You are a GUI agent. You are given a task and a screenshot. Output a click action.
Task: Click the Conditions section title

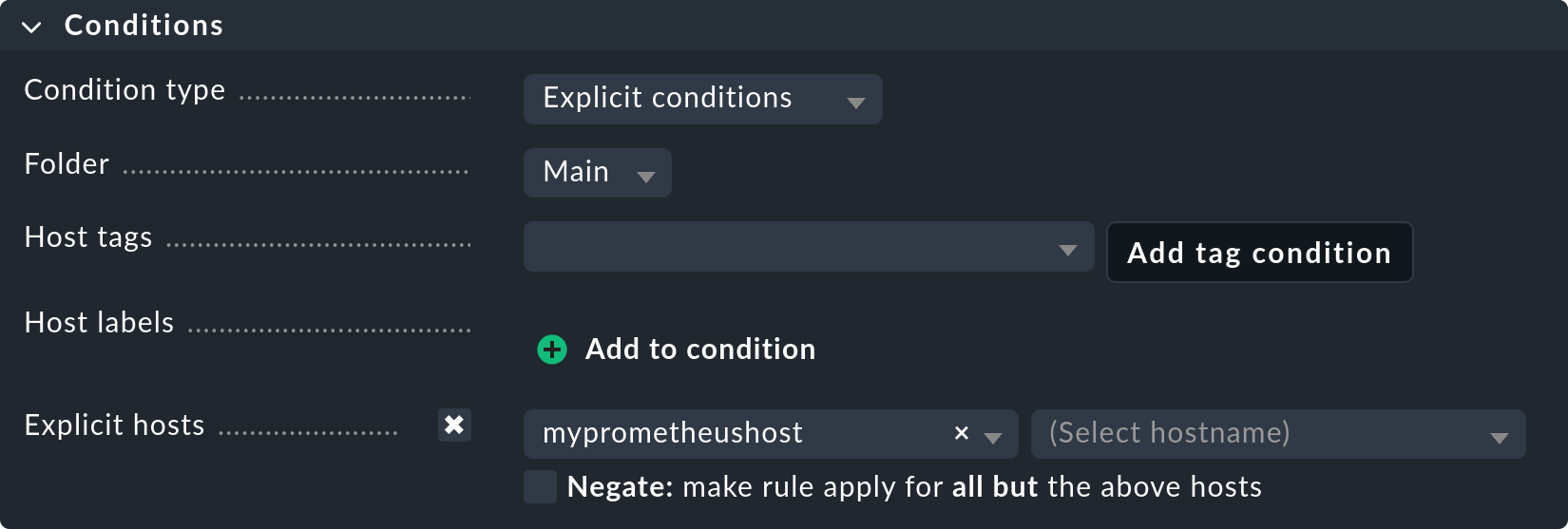(x=143, y=26)
